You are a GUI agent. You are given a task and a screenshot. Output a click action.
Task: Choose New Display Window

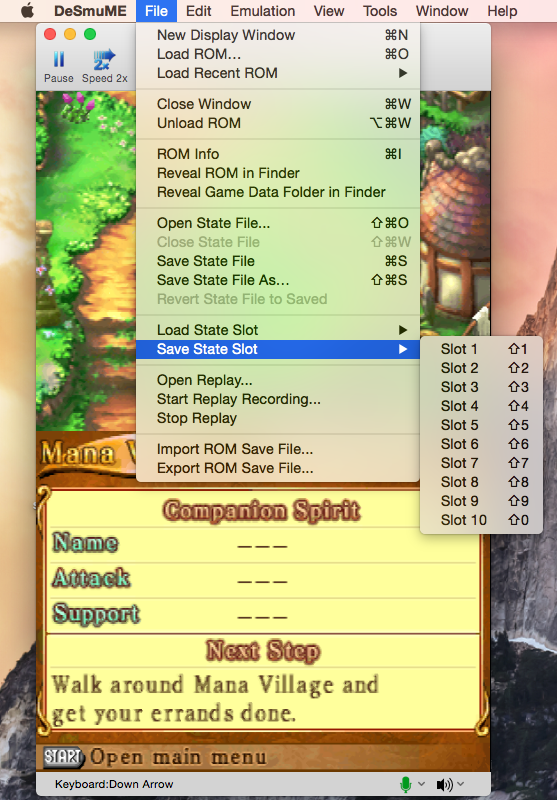coord(278,35)
